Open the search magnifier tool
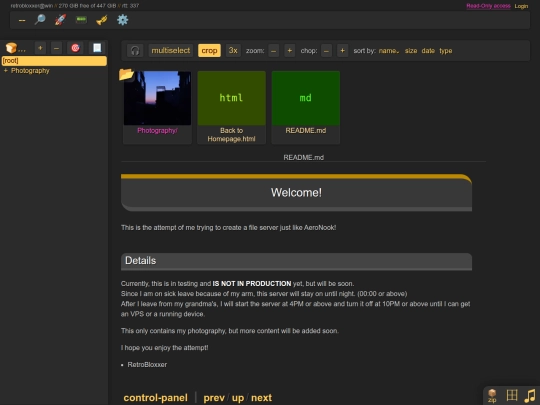 (40, 20)
